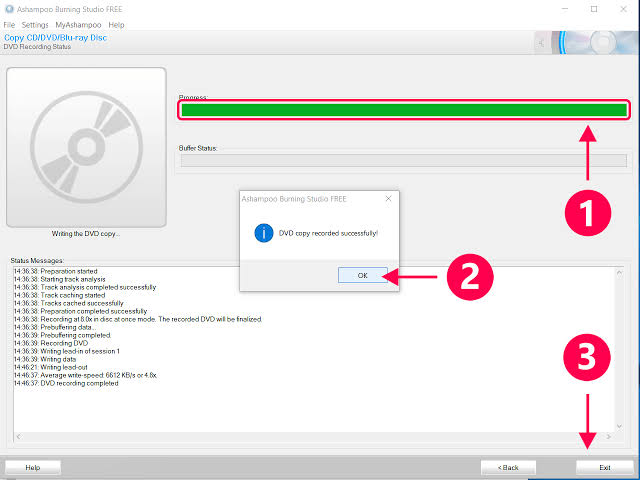Select 'Copy CD/DVD/Blu-ray Disc' heading
Image resolution: width=640 pixels, height=480 pixels.
click(56, 38)
